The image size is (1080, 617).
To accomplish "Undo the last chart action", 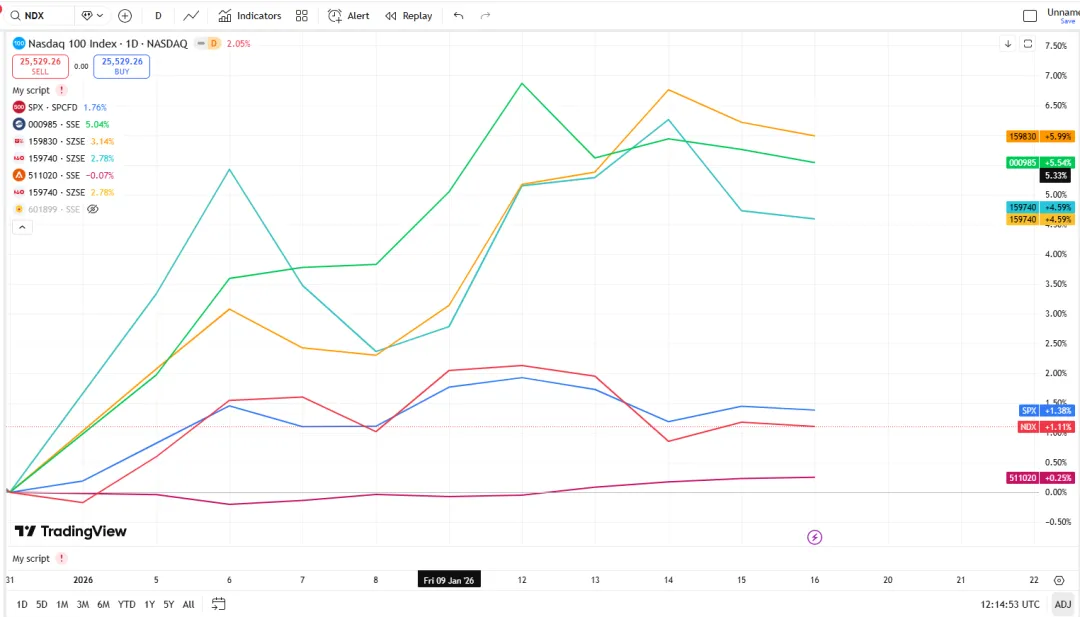I will (x=458, y=15).
